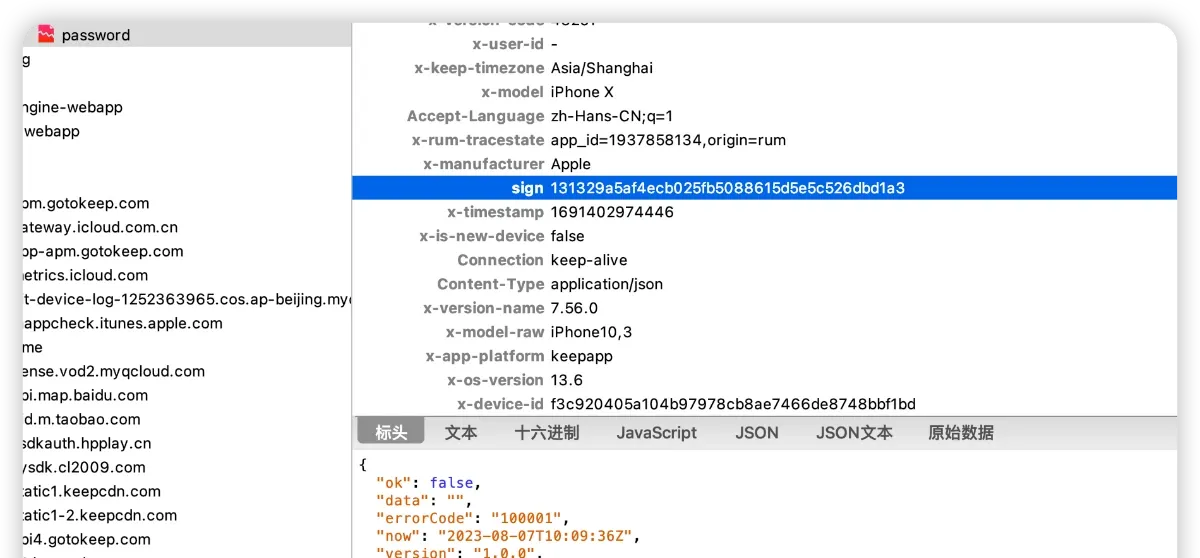The height and width of the screenshot is (558, 1200).
Task: Click the x-model iPhone X value
Action: (x=582, y=92)
